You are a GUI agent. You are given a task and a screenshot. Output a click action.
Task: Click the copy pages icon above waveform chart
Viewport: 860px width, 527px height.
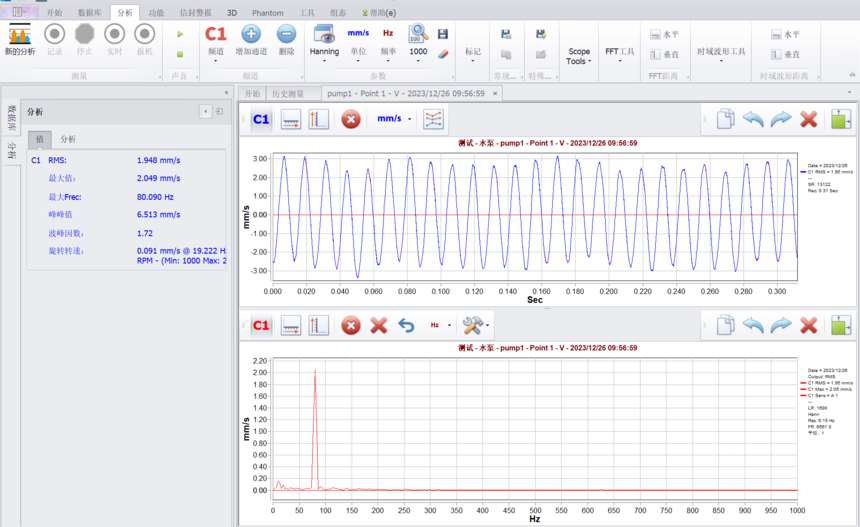[725, 119]
